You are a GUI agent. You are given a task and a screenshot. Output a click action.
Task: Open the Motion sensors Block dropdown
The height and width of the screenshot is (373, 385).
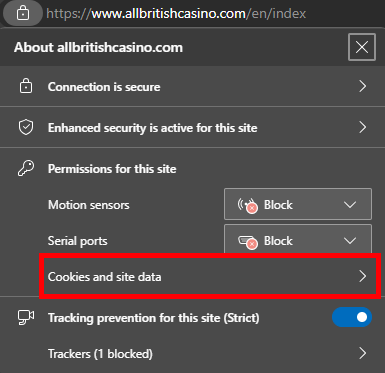(x=298, y=204)
